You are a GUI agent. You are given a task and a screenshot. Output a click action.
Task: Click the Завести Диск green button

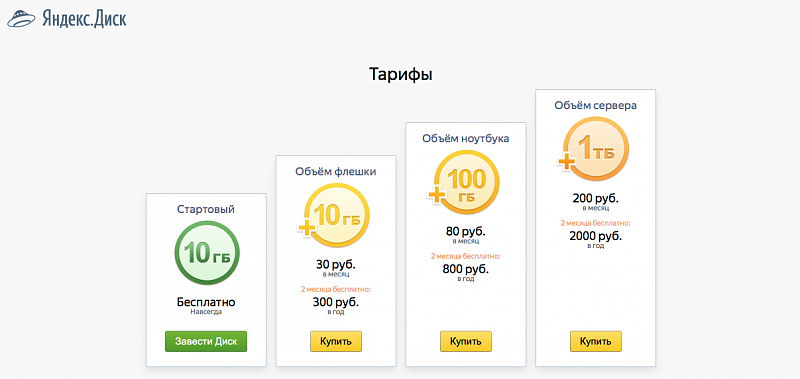(206, 341)
